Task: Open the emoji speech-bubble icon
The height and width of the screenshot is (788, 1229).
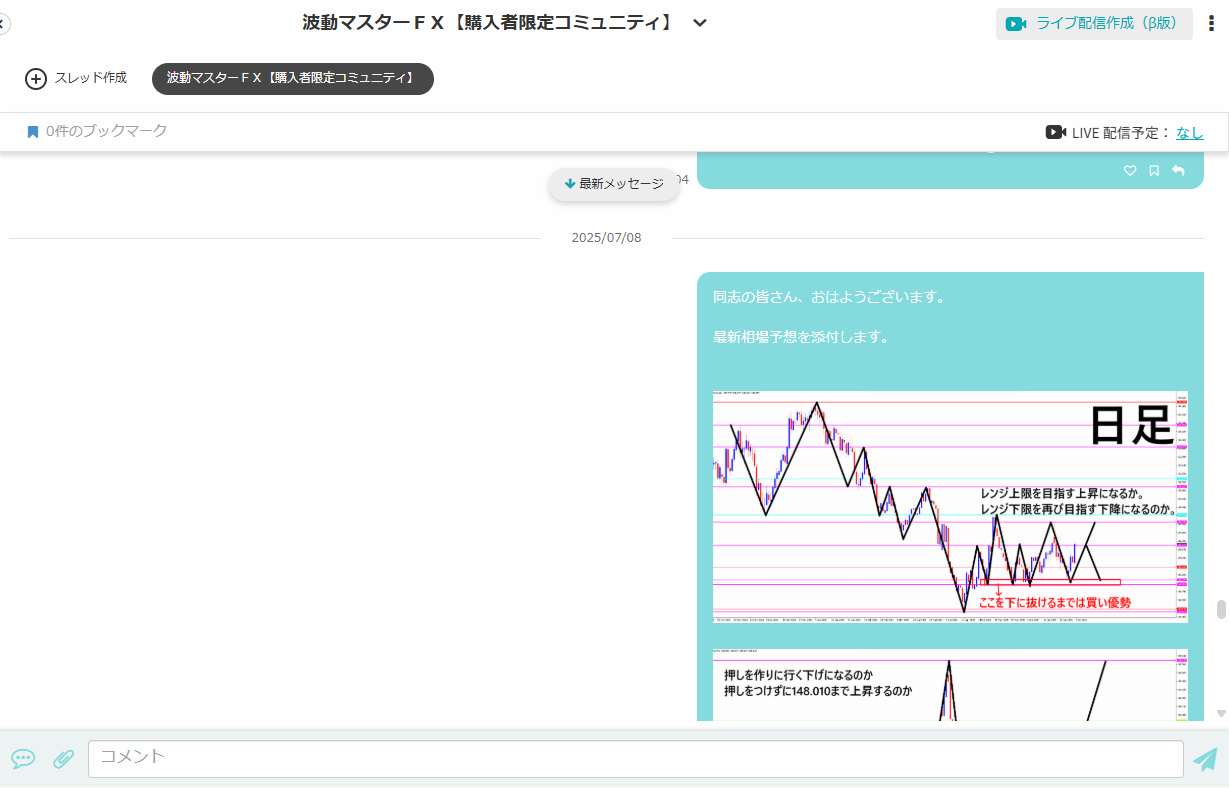Action: tap(23, 760)
